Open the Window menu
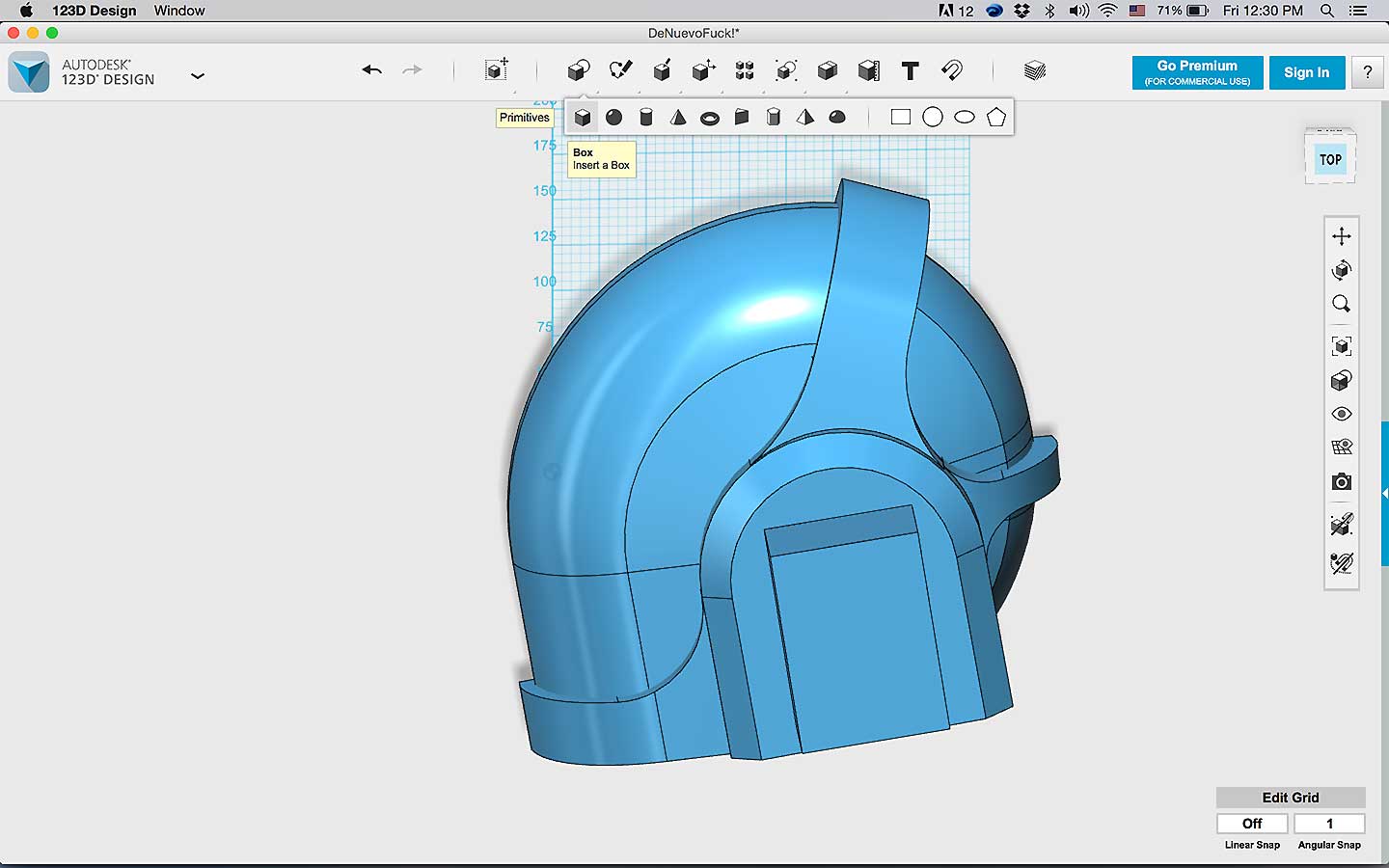Viewport: 1389px width, 868px height. click(x=179, y=11)
